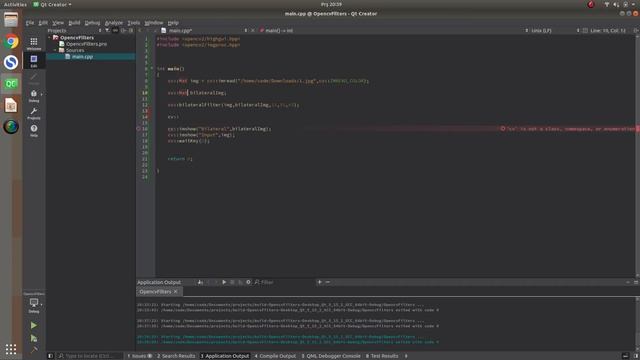Go back in editor navigation history
This screenshot has height=360, width=640.
point(140,31)
